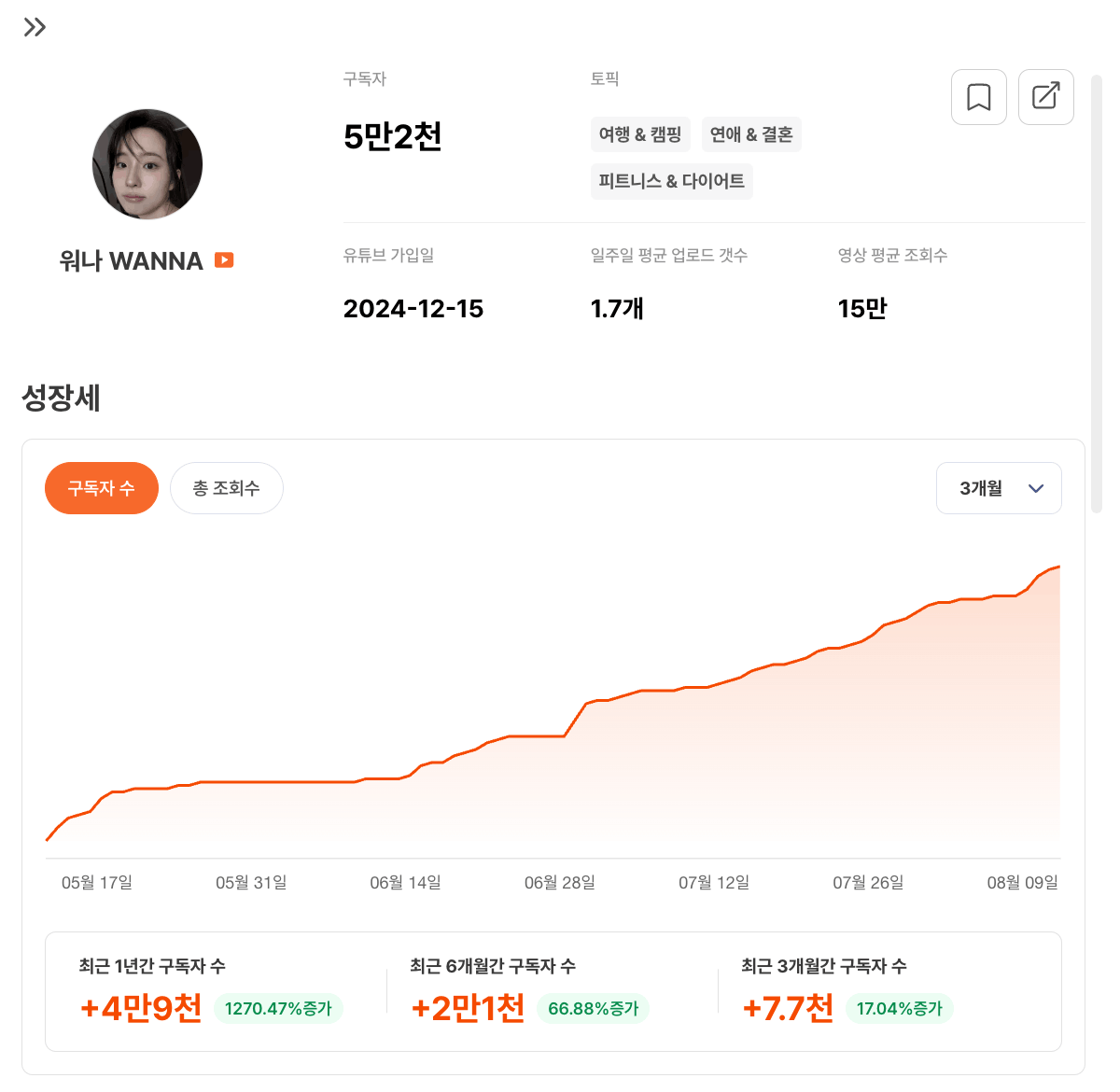Collapse the panel with the double chevron icon
Screen dimensions: 1120x1092
point(35,27)
